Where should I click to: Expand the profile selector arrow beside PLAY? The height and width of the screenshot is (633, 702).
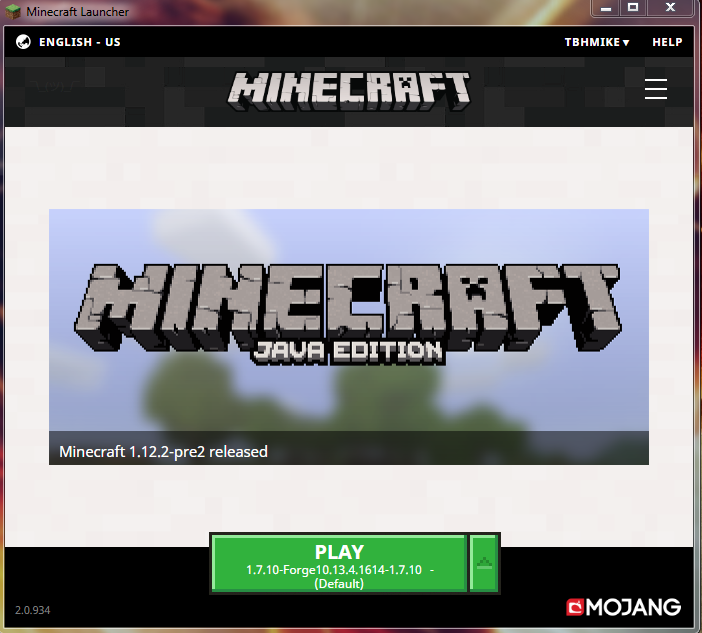[x=484, y=564]
